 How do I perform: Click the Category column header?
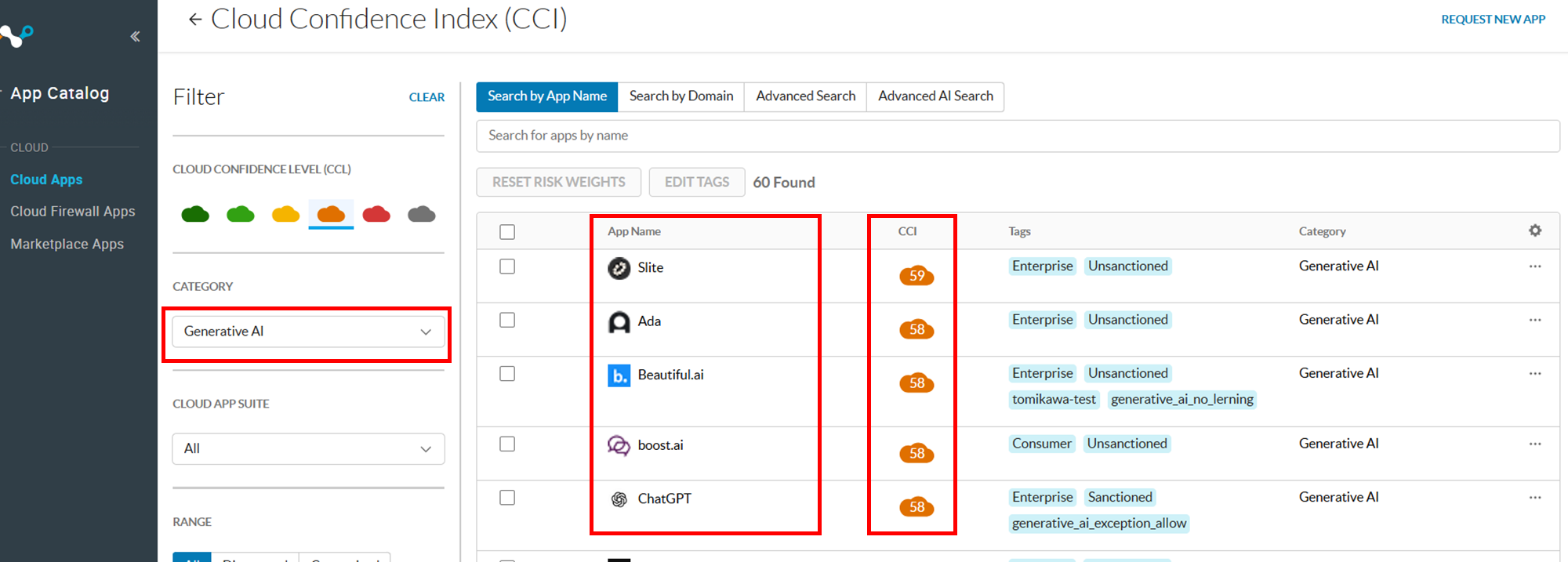[x=1322, y=231]
